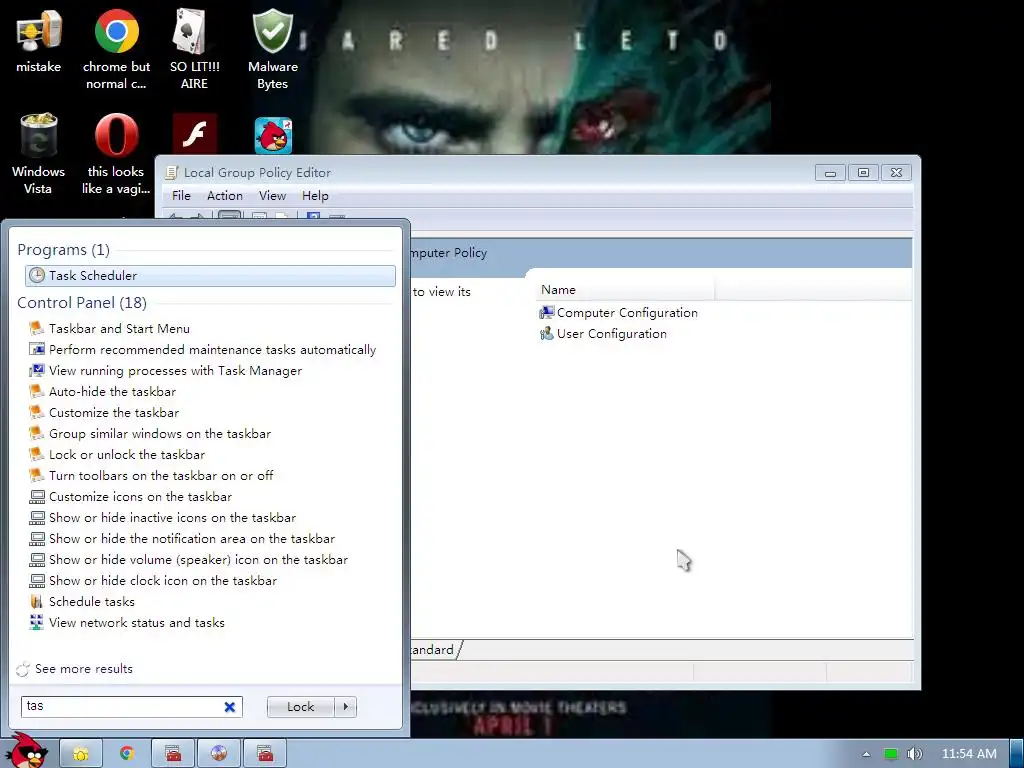Select Auto-hide the taskbar result

(x=103, y=391)
